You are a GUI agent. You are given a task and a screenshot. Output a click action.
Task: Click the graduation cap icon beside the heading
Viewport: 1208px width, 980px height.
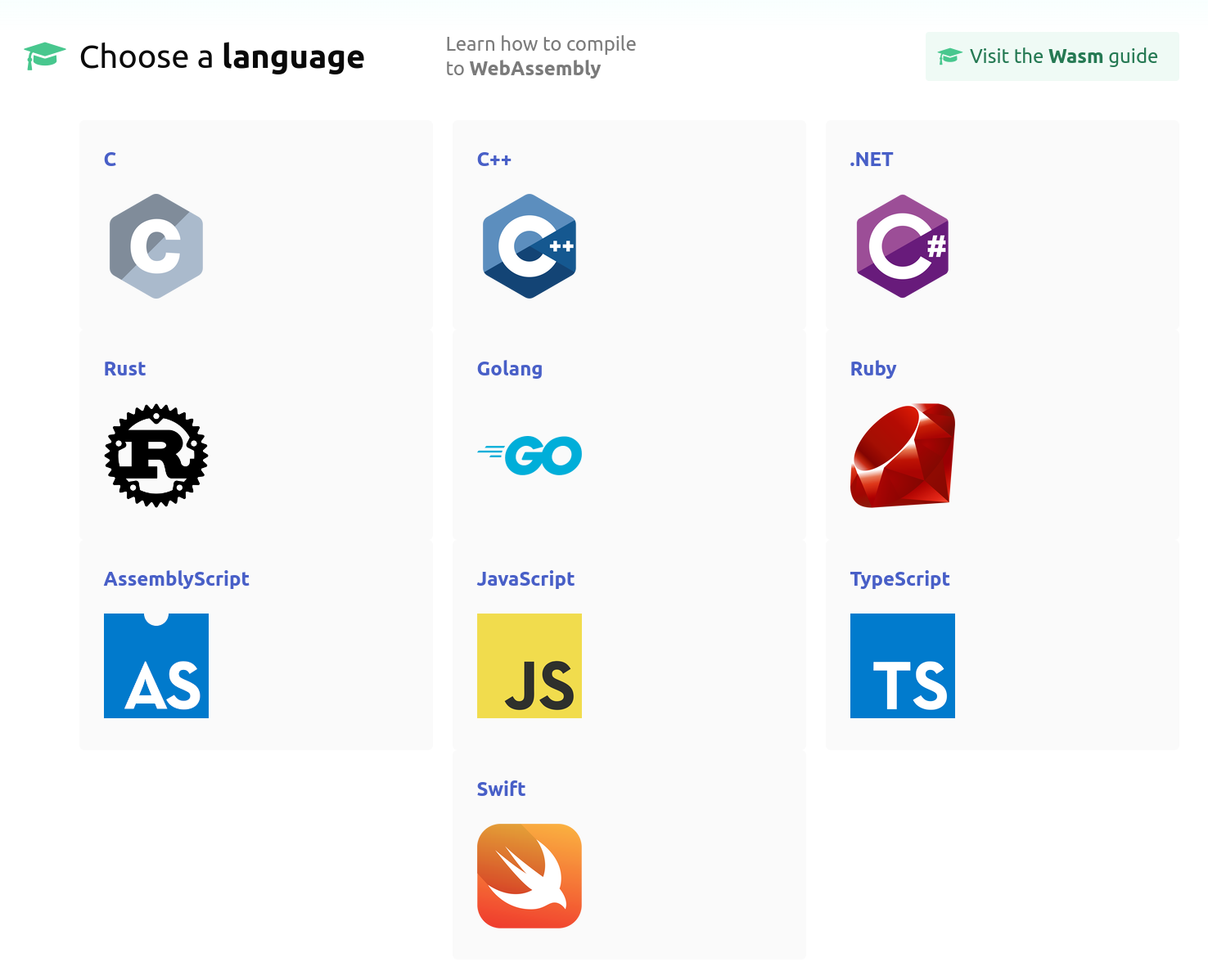(45, 56)
